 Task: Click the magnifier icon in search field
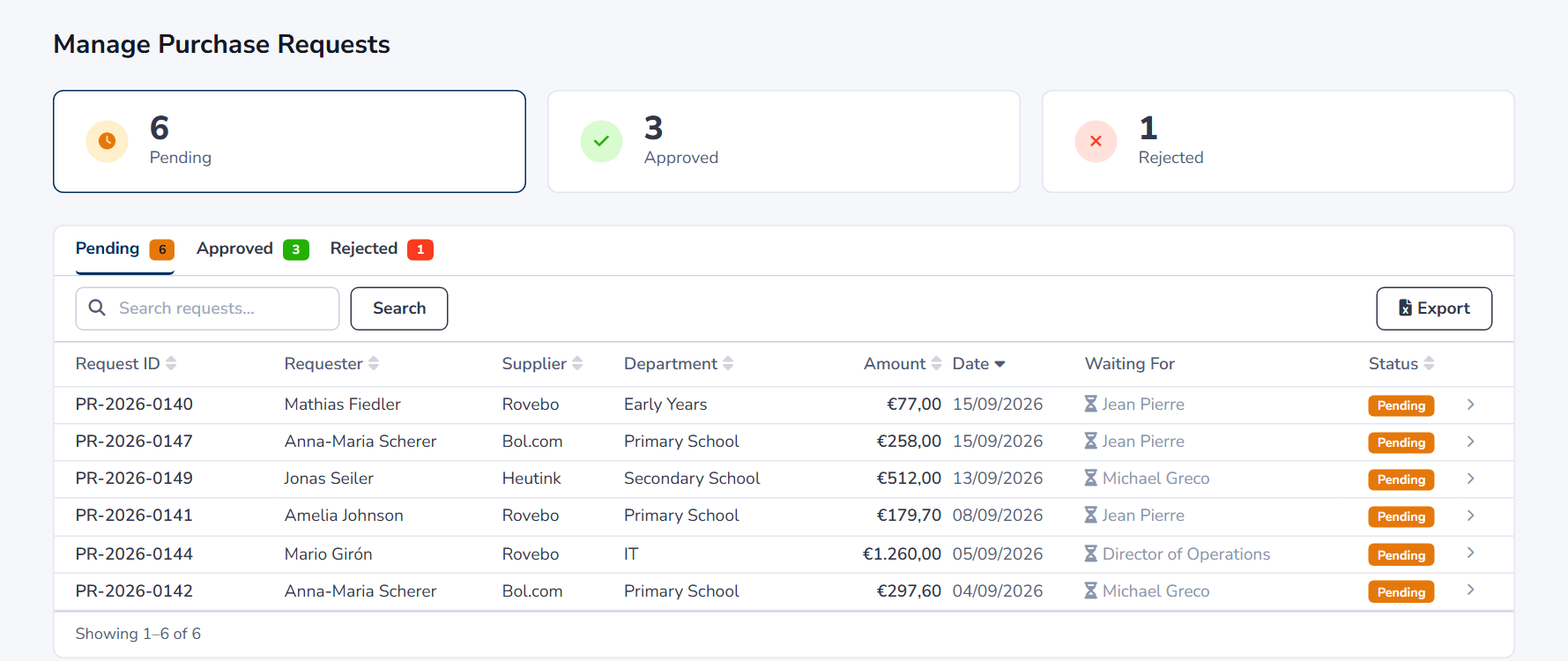97,308
